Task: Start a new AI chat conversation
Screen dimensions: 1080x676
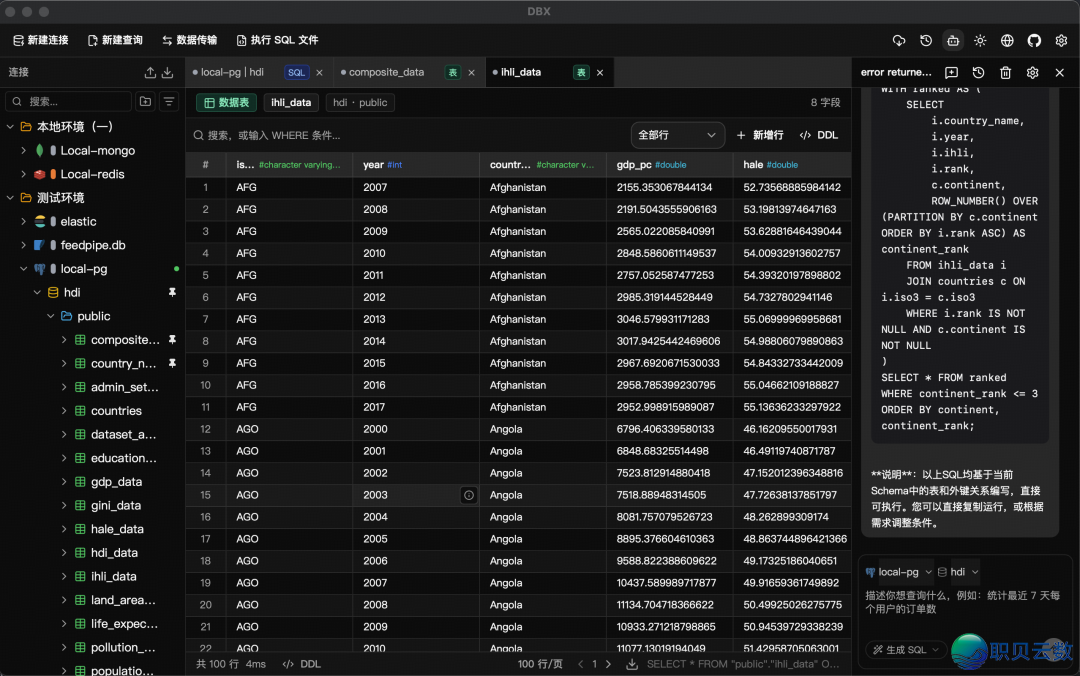Action: (x=951, y=72)
